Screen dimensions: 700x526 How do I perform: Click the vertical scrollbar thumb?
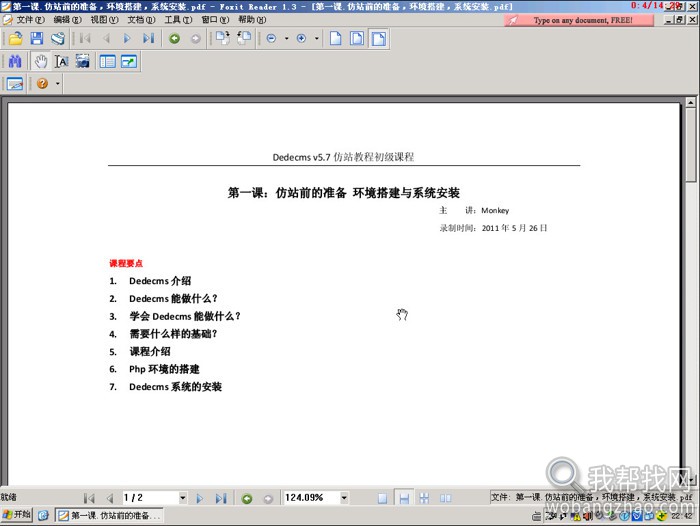(691, 145)
